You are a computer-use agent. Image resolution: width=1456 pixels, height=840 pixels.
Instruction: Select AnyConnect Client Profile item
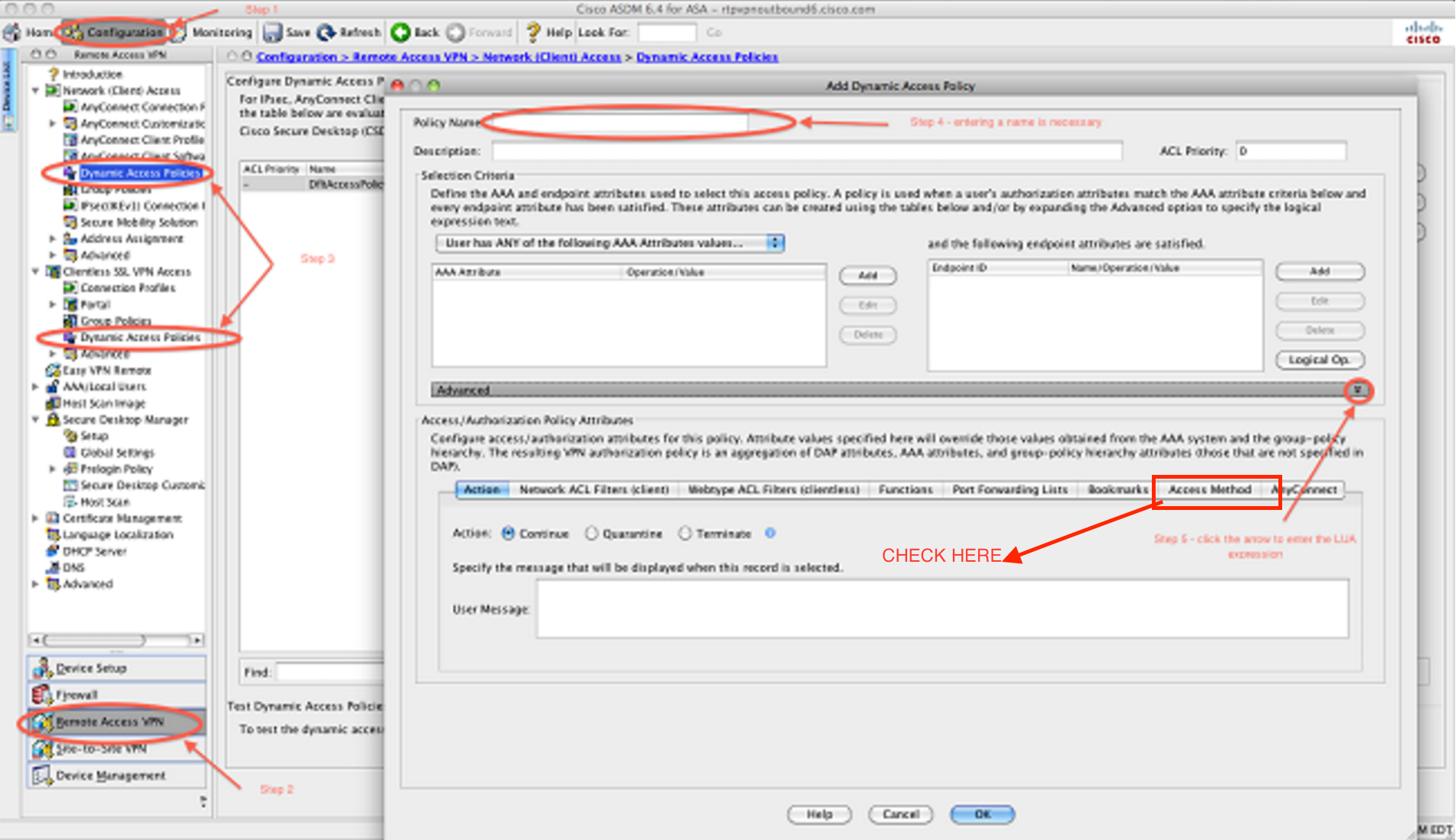pos(142,139)
